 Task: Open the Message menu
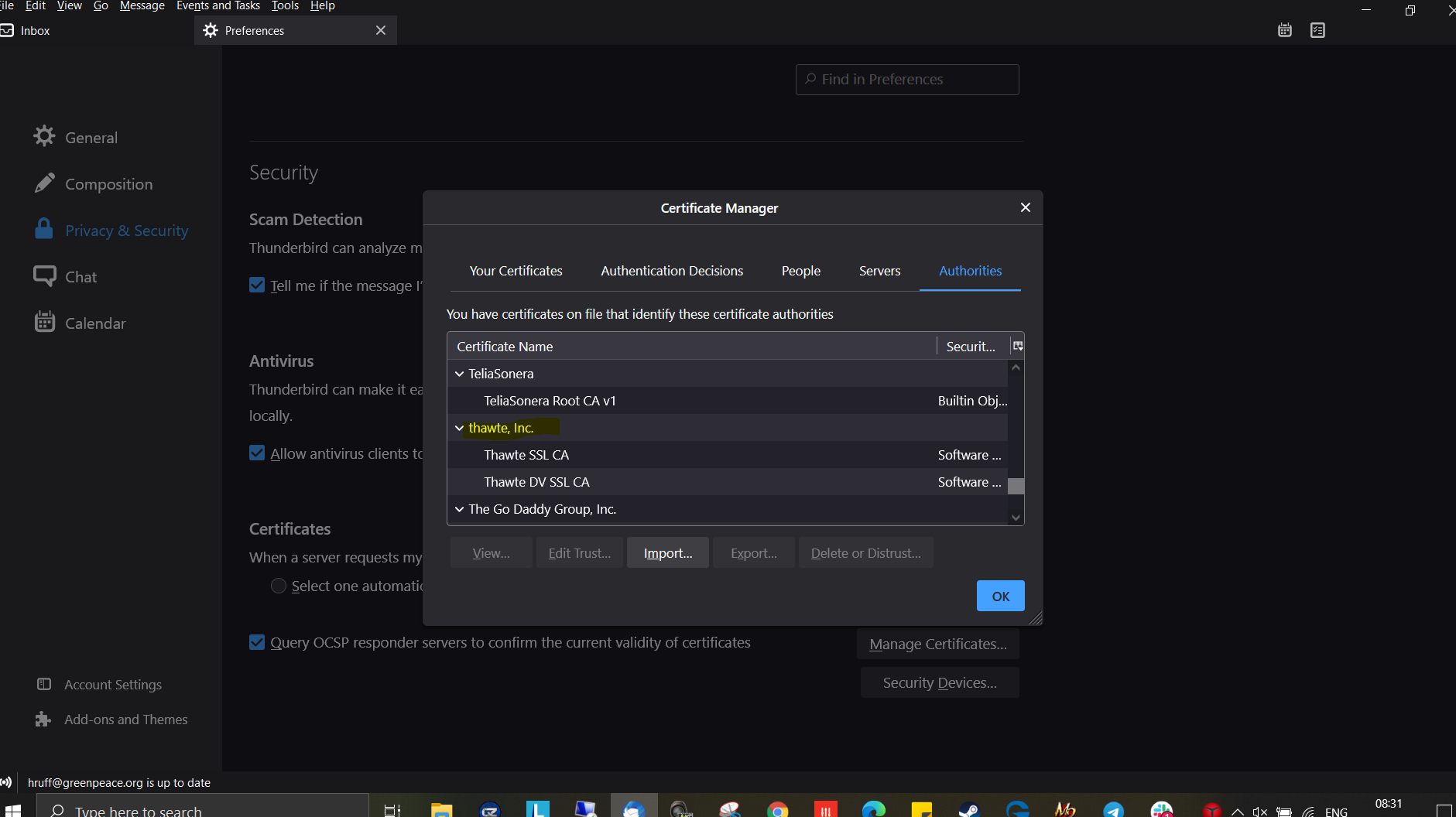point(142,6)
